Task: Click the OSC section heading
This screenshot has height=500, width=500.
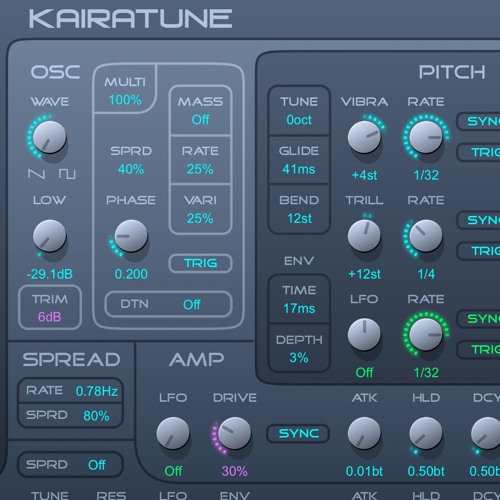Action: click(x=55, y=72)
